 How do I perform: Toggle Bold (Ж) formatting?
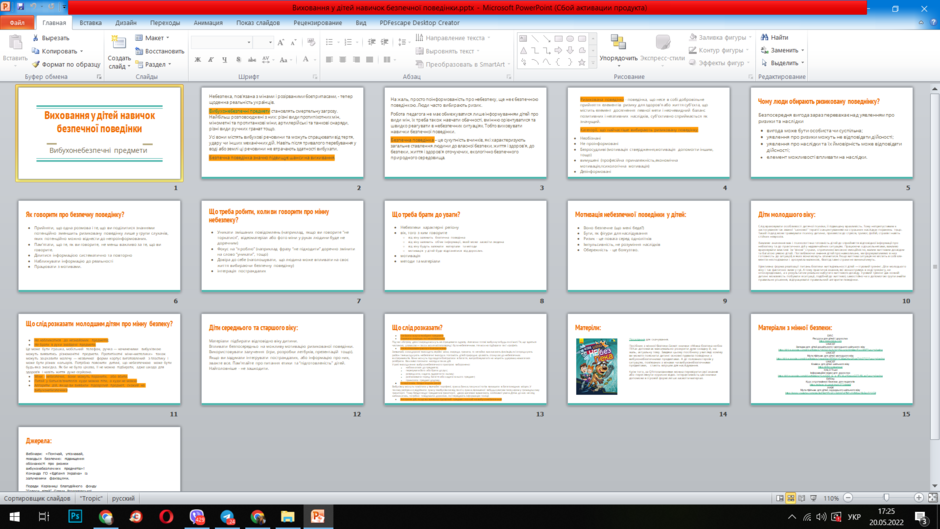(198, 60)
